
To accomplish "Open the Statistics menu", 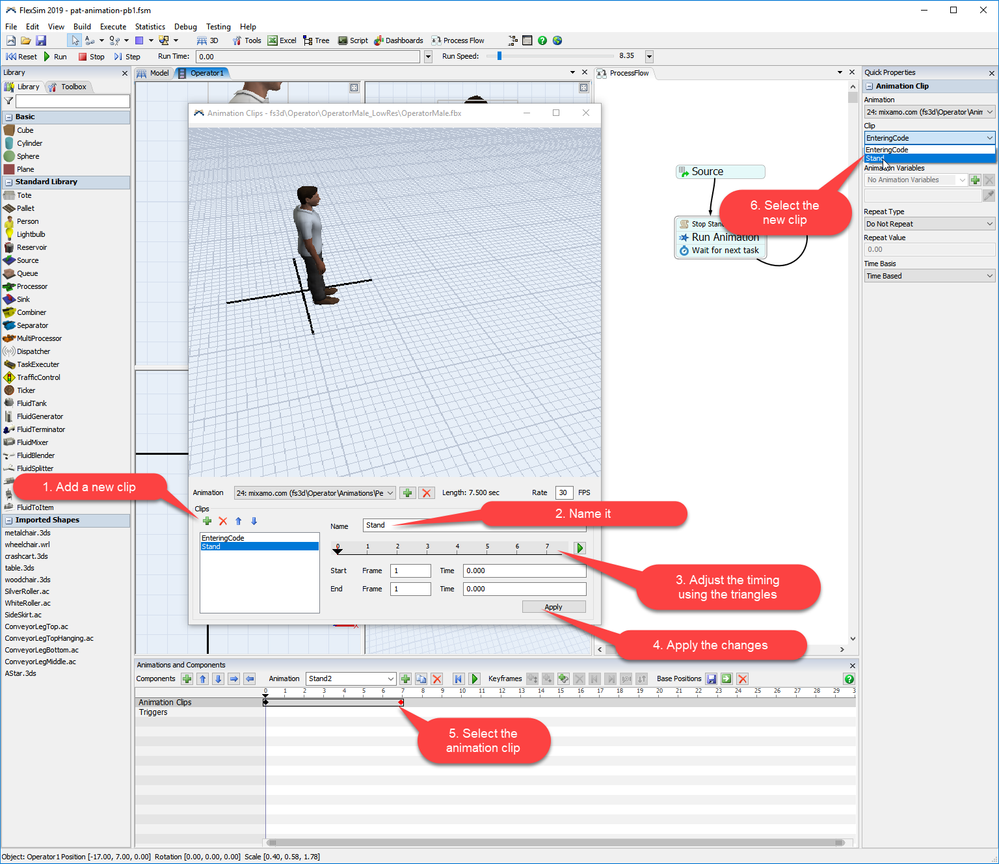I will [x=150, y=27].
